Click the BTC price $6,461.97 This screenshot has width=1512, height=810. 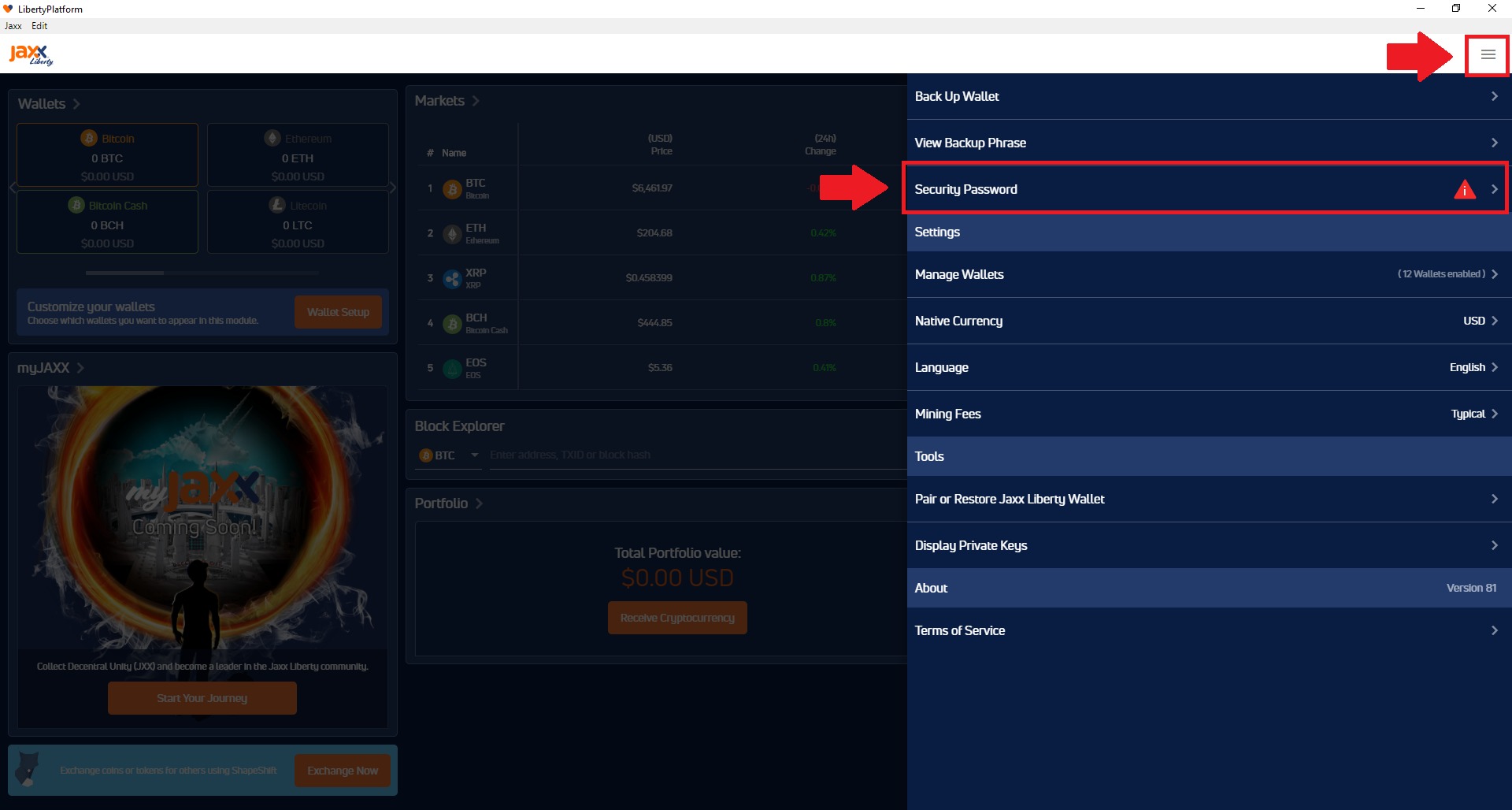[652, 188]
